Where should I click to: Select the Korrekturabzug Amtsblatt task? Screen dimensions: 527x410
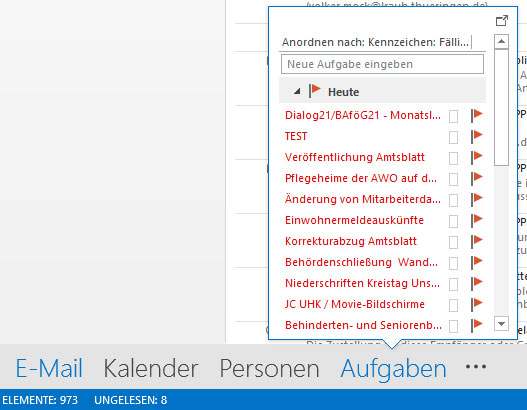[351, 241]
